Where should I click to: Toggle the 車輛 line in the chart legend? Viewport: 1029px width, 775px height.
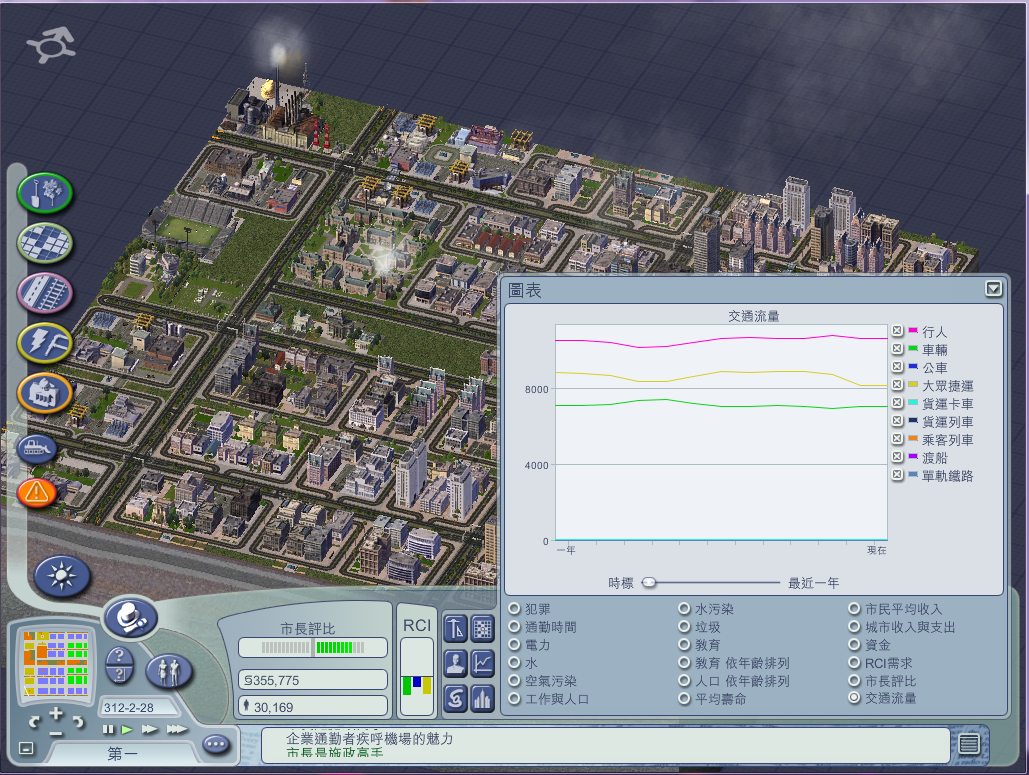click(898, 348)
